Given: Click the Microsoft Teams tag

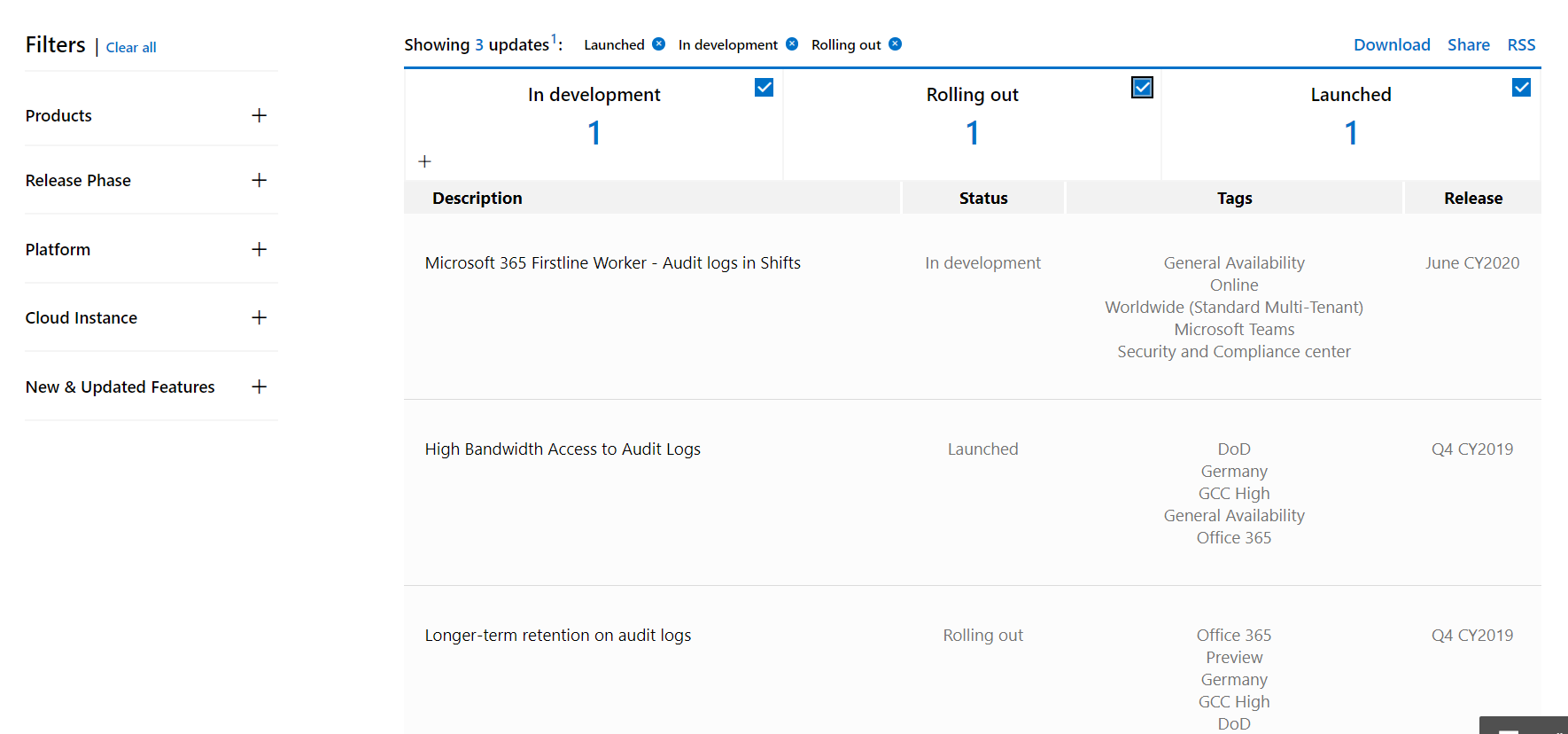Looking at the screenshot, I should coord(1234,329).
